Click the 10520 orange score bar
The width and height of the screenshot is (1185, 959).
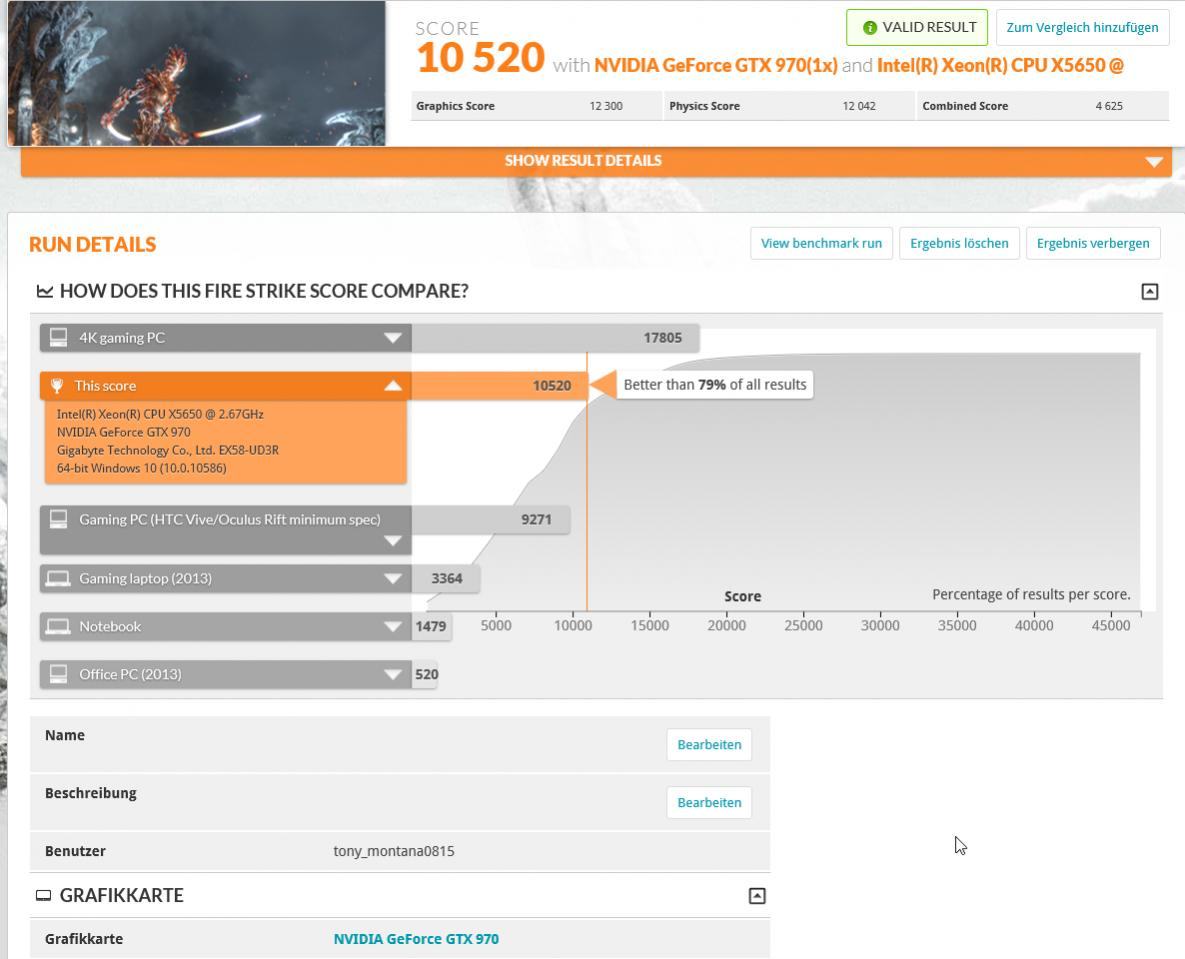click(500, 385)
